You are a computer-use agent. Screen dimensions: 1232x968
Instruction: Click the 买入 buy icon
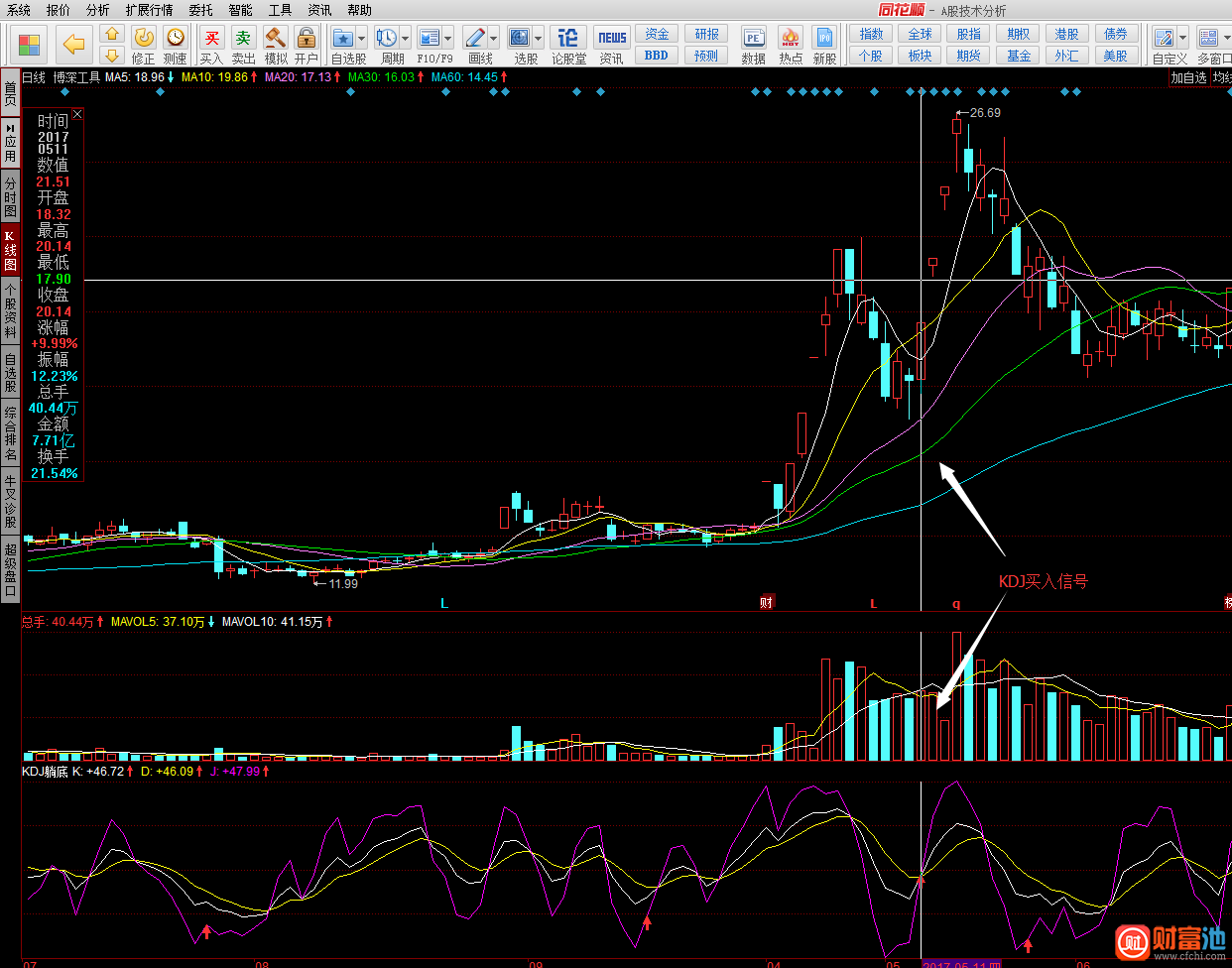pyautogui.click(x=211, y=45)
